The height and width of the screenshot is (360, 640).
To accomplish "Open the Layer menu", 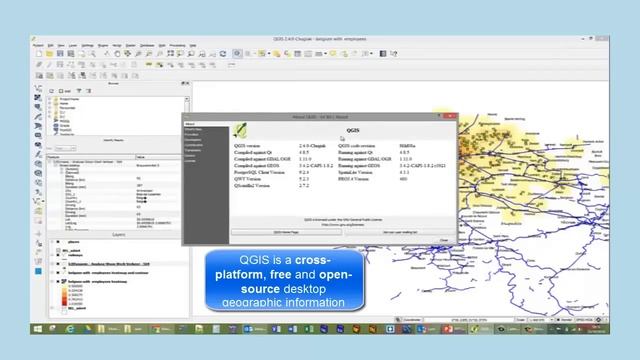I will tap(73, 45).
